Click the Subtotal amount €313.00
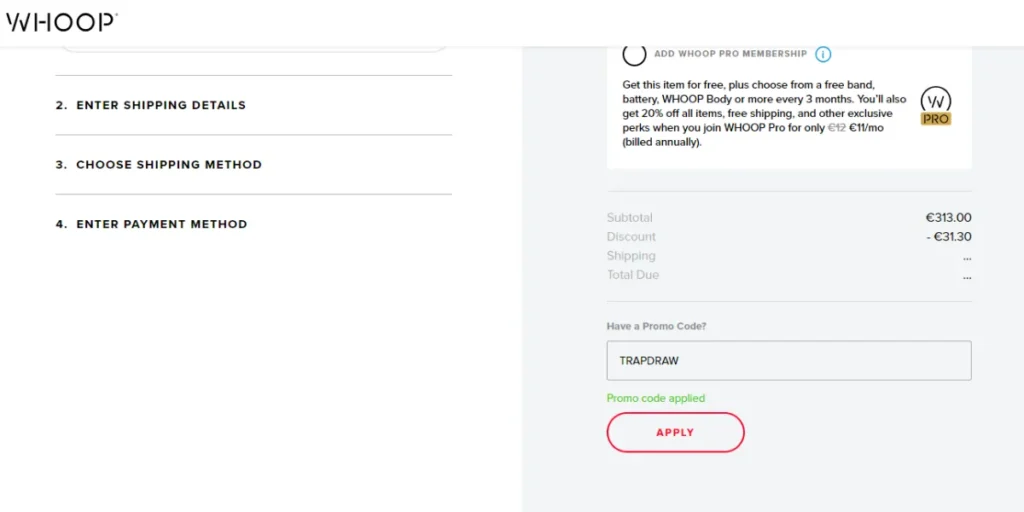 (x=948, y=218)
